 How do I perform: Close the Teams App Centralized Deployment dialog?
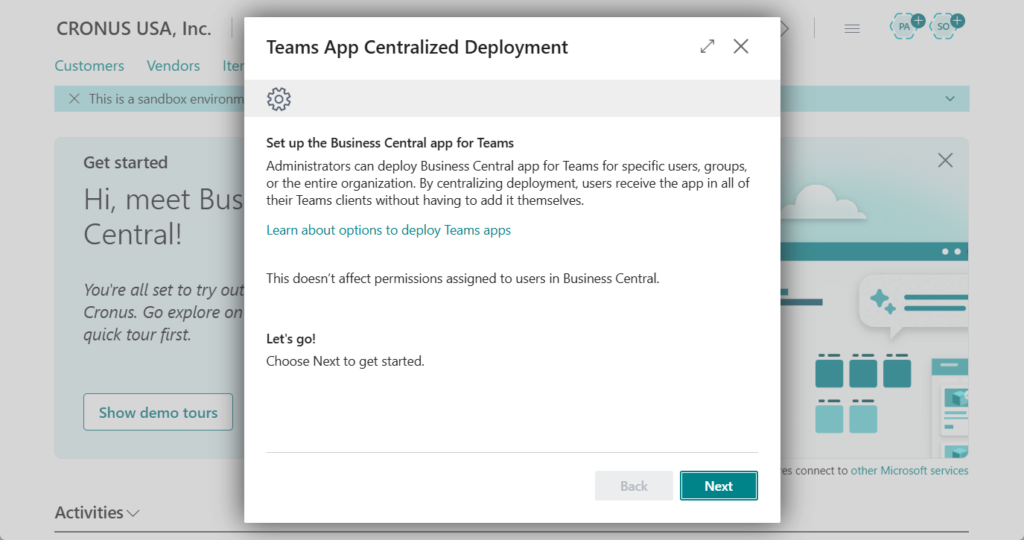click(x=741, y=46)
